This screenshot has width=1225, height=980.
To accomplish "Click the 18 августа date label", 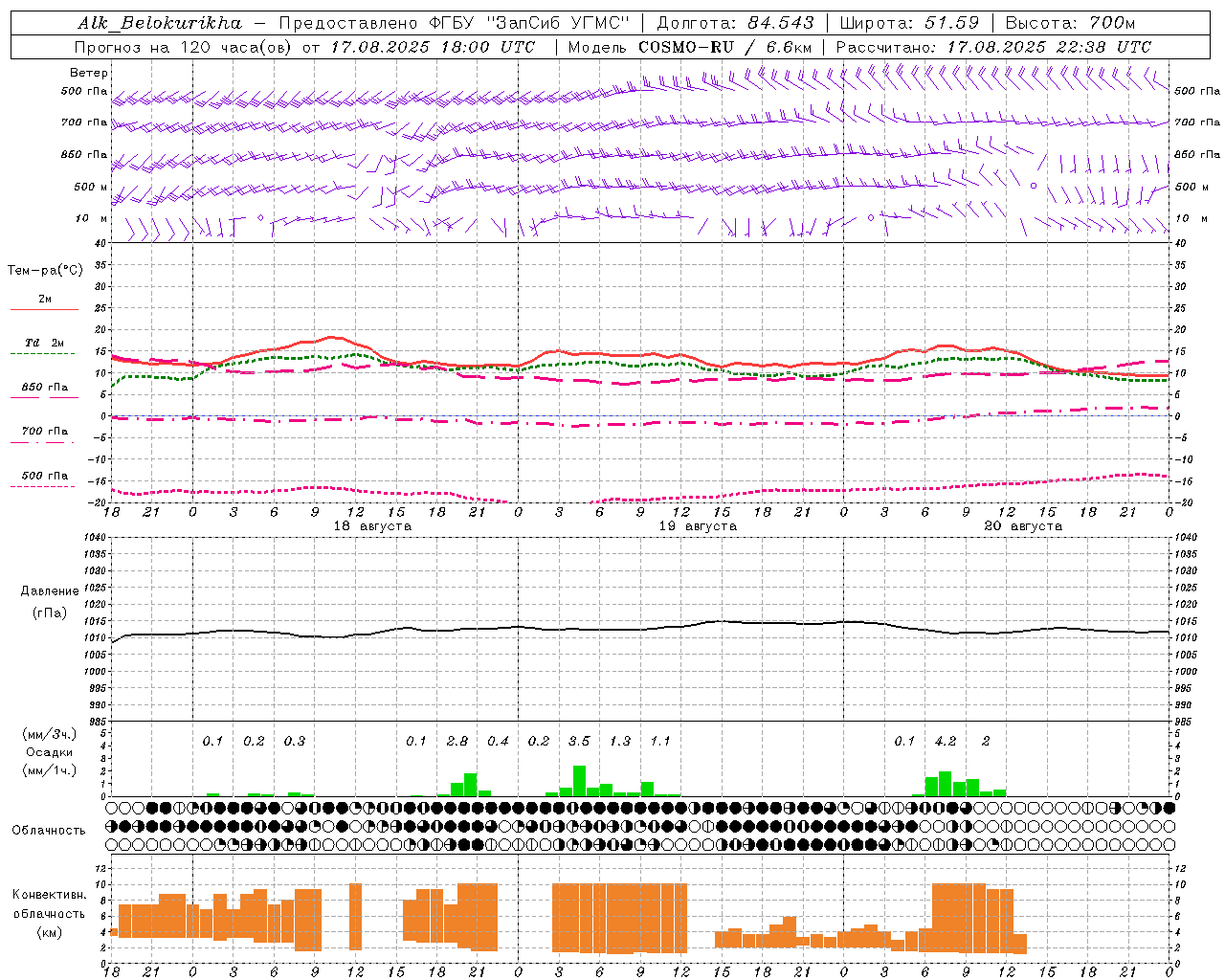I will point(372,526).
